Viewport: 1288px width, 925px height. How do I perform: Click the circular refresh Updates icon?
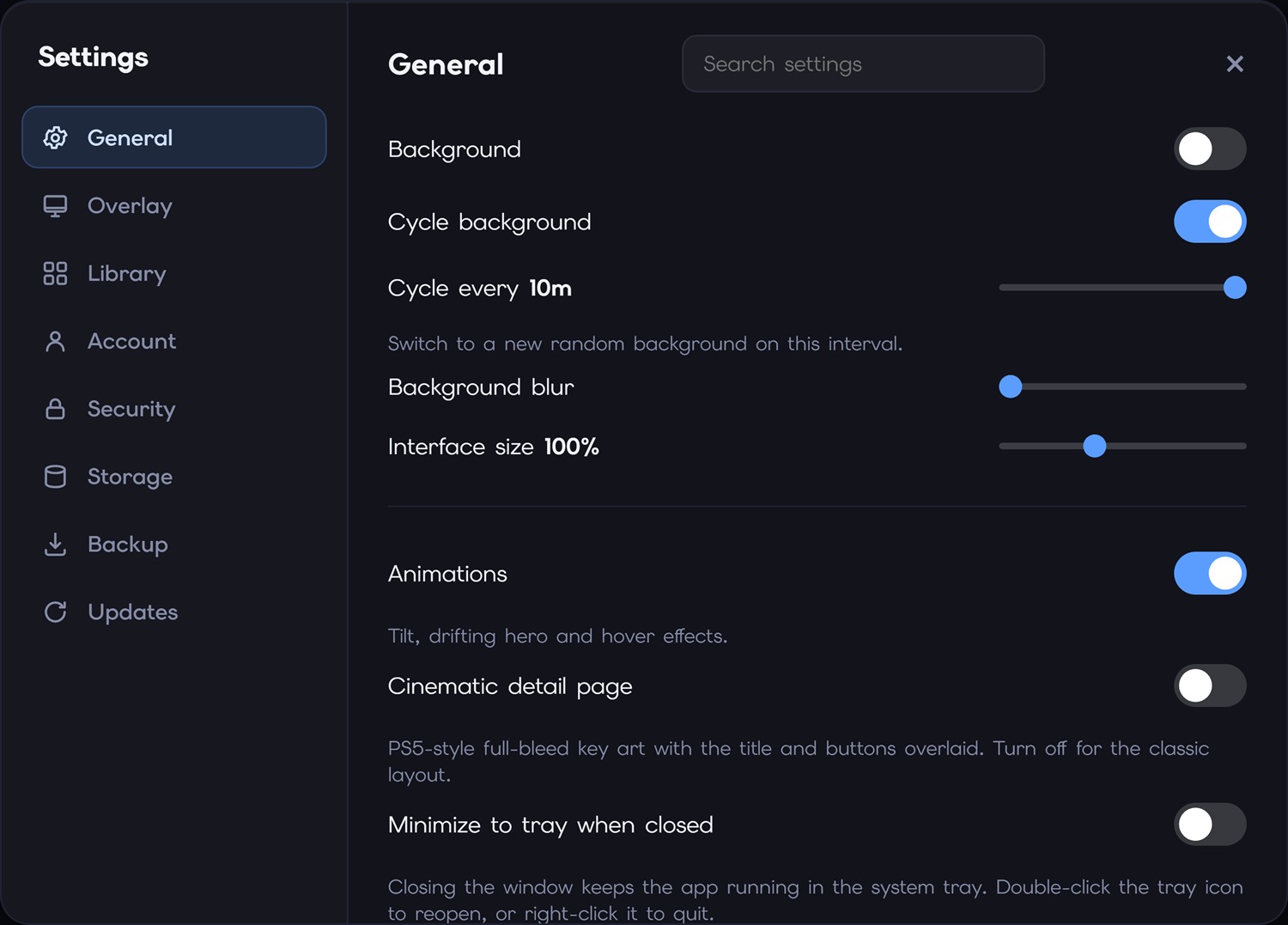pos(55,612)
